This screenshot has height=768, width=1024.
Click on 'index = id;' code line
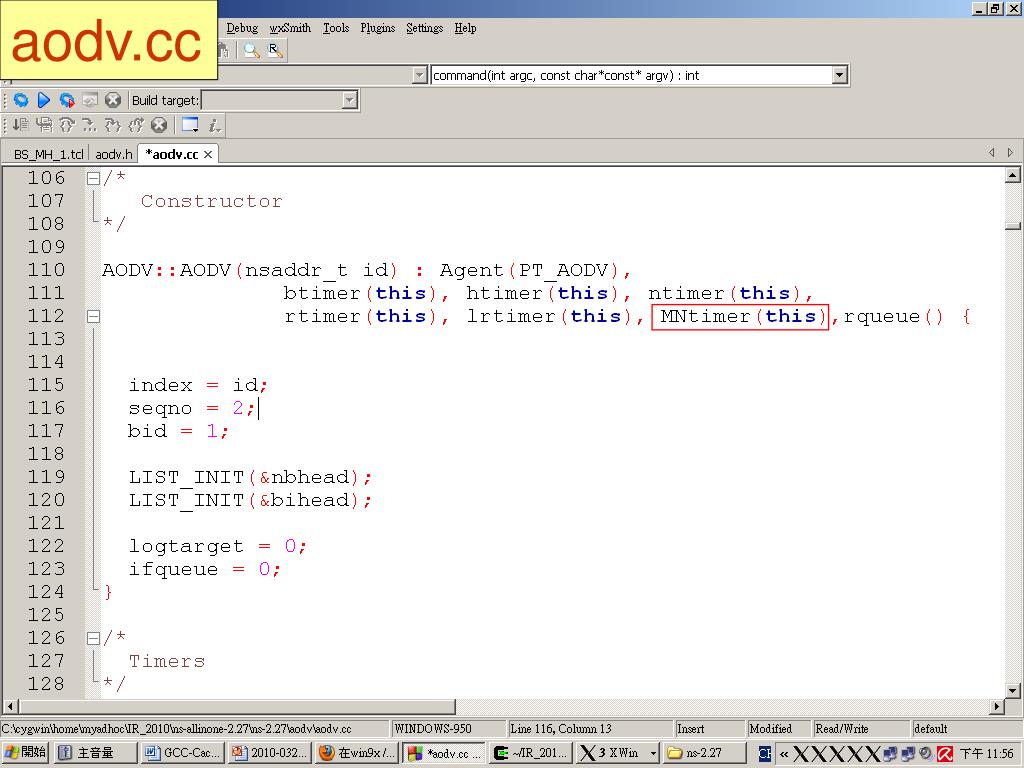coord(198,385)
